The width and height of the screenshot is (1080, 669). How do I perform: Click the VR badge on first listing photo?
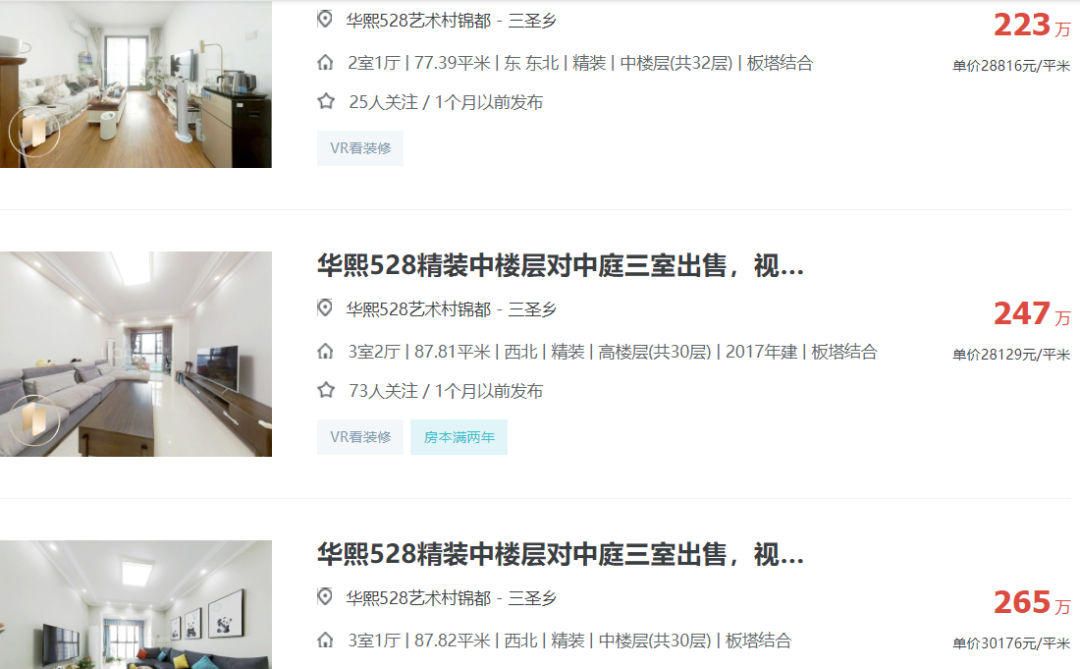tap(34, 131)
